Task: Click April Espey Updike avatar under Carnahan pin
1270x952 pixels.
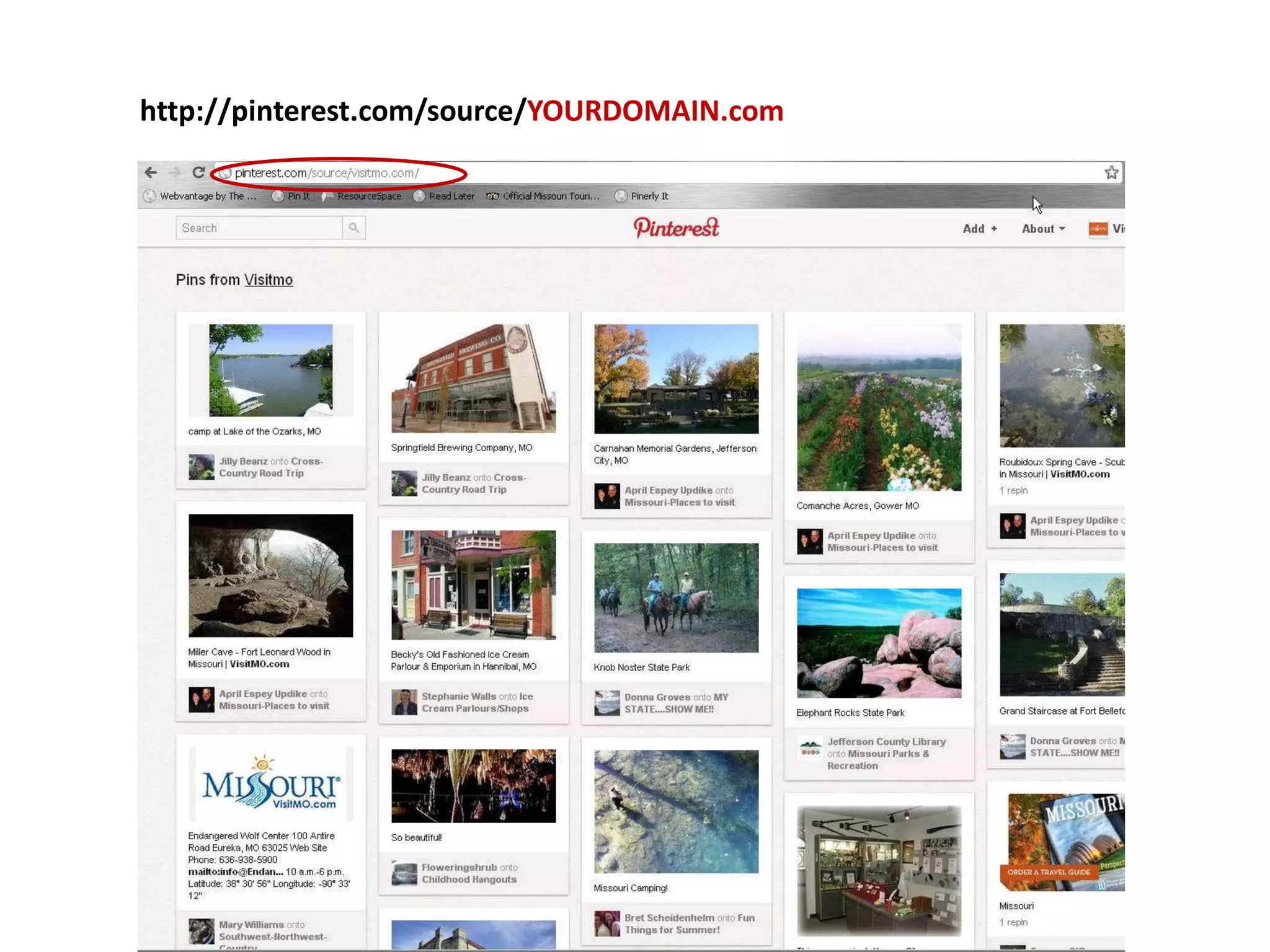Action: (x=607, y=496)
